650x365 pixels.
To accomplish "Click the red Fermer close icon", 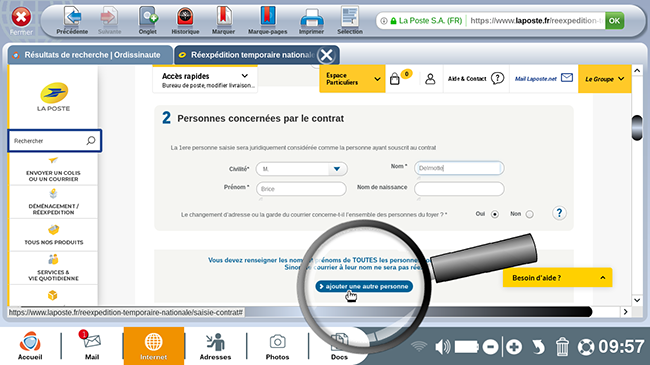I will click(21, 18).
